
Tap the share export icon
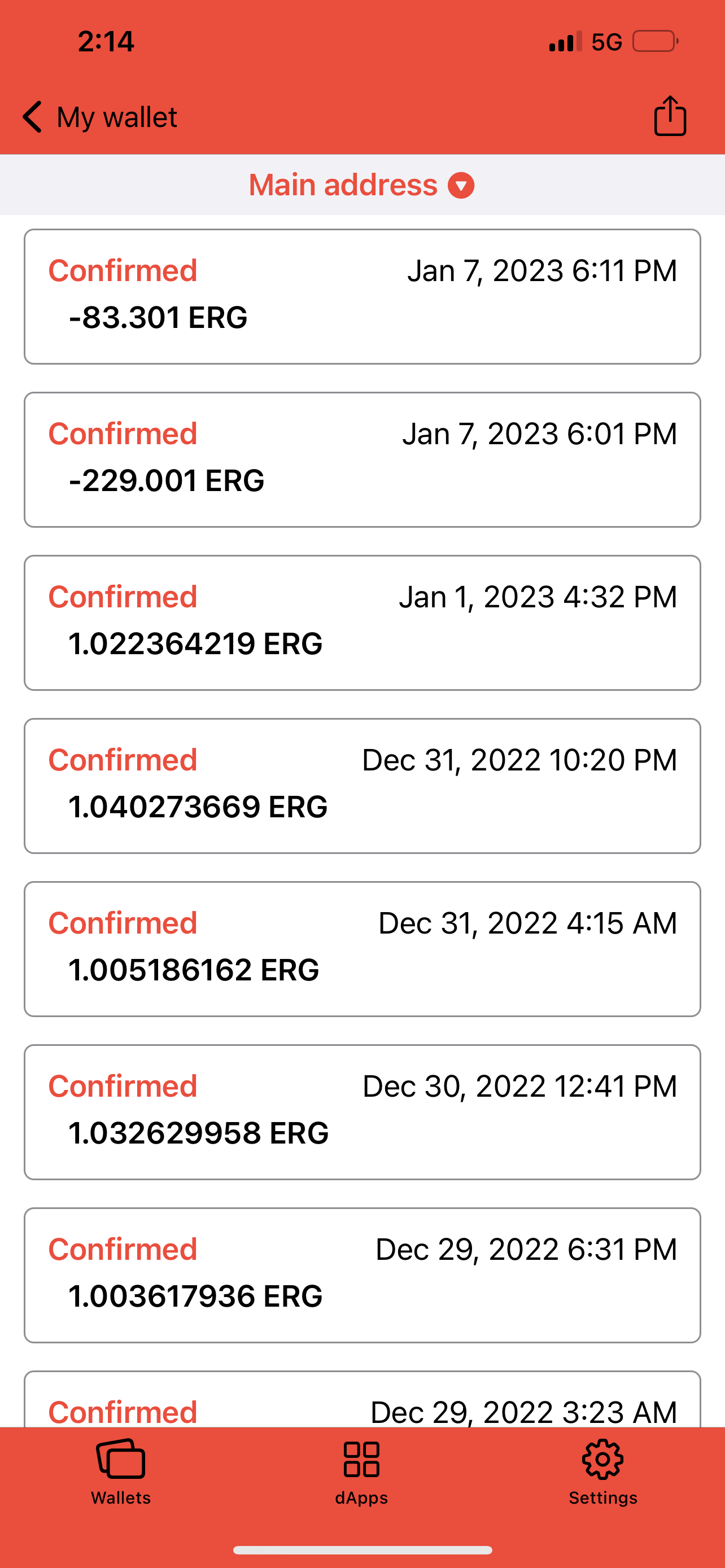click(670, 116)
